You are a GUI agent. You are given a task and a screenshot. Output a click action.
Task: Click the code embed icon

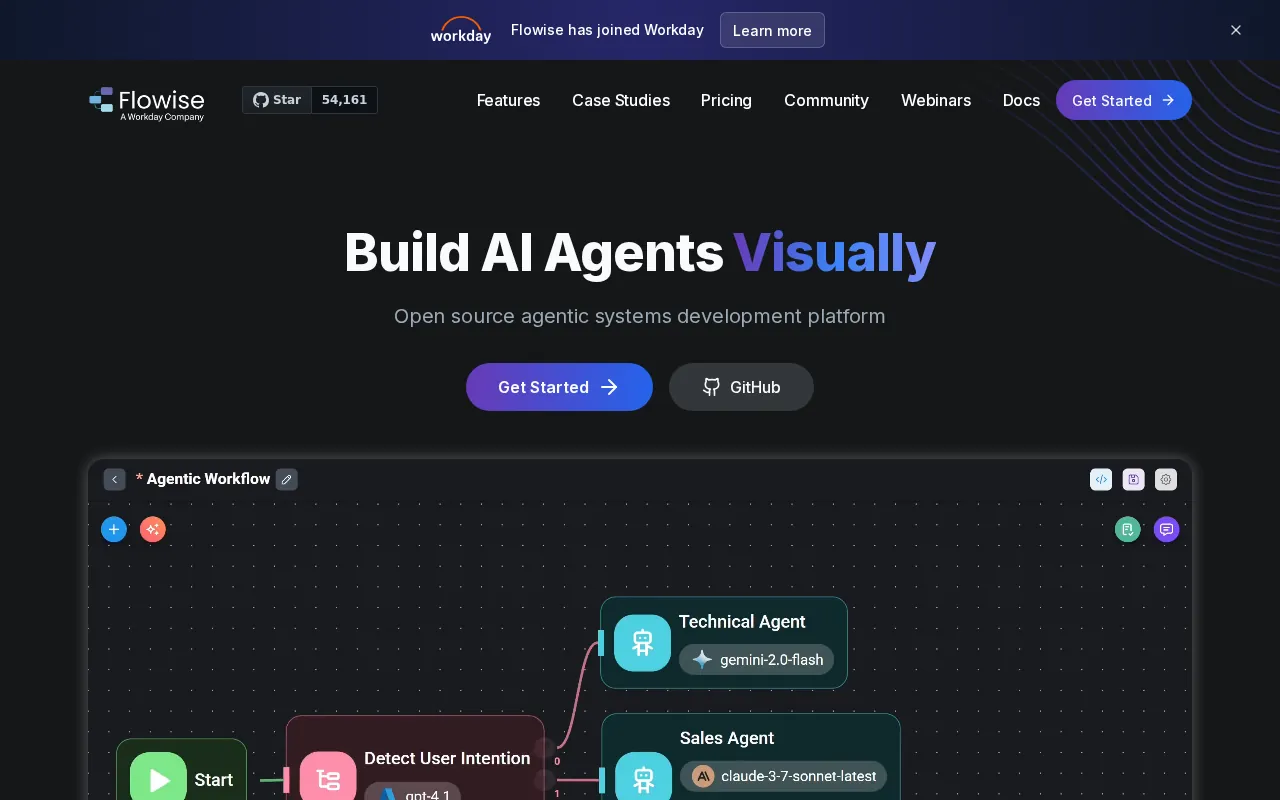pos(1101,479)
